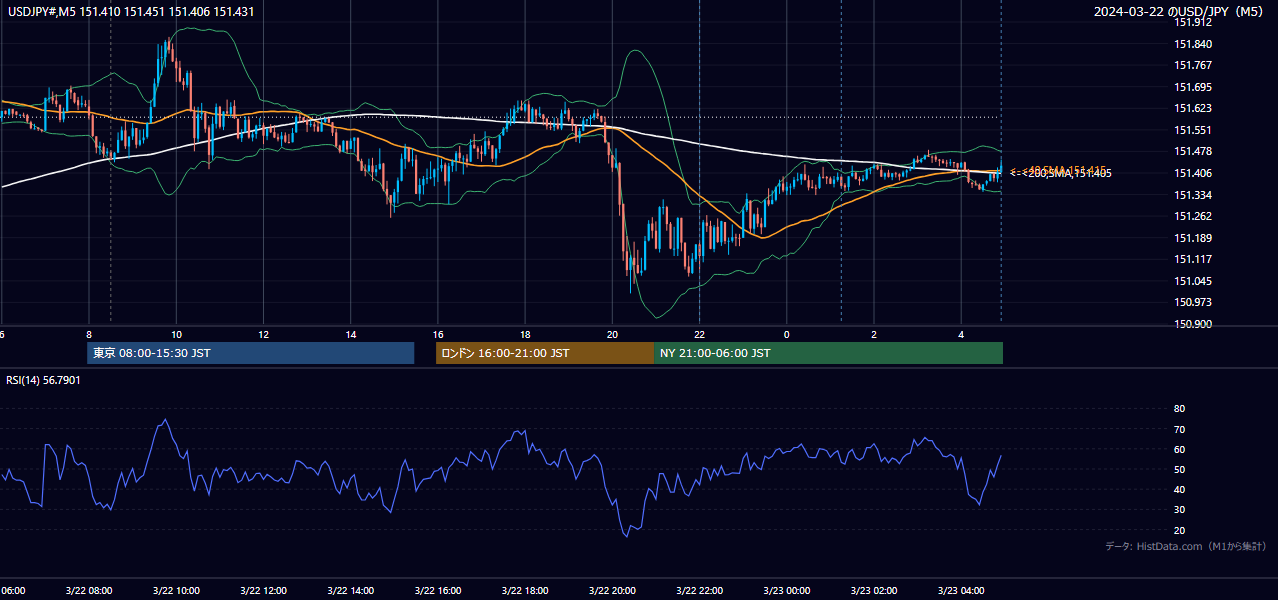Click price axis value 150.973

coord(1192,302)
